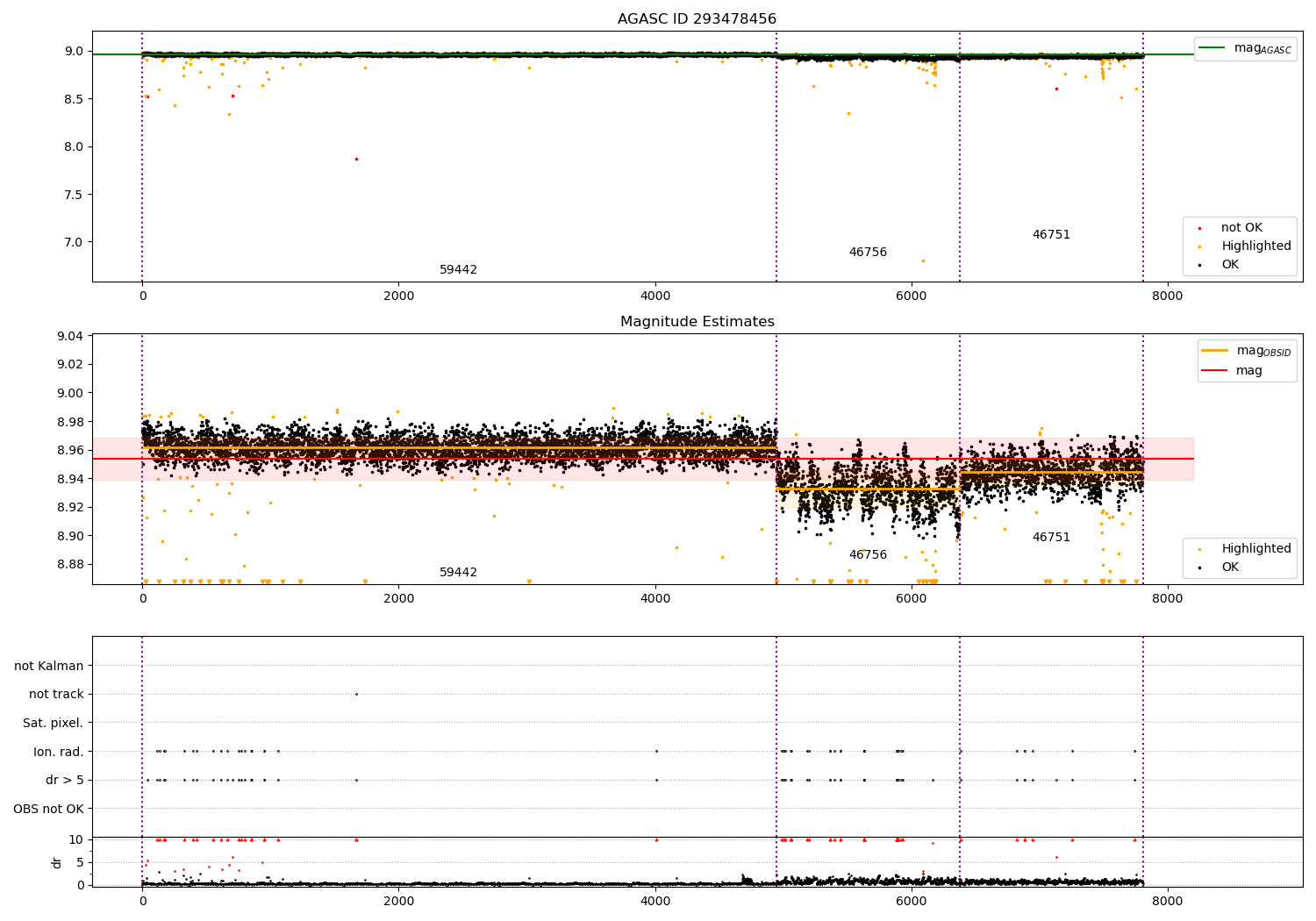The width and height of the screenshot is (1316, 921).
Task: Click the '8000' x-tick under the bottom plot
Action: click(1168, 902)
